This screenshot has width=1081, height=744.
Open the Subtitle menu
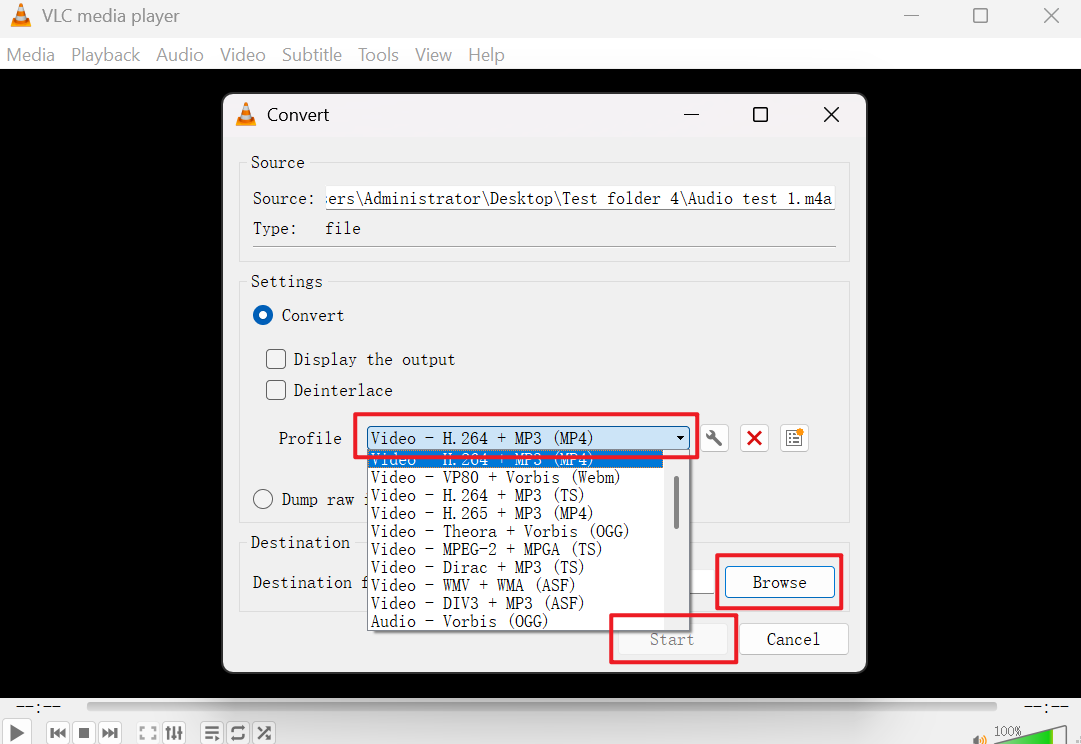pyautogui.click(x=312, y=54)
